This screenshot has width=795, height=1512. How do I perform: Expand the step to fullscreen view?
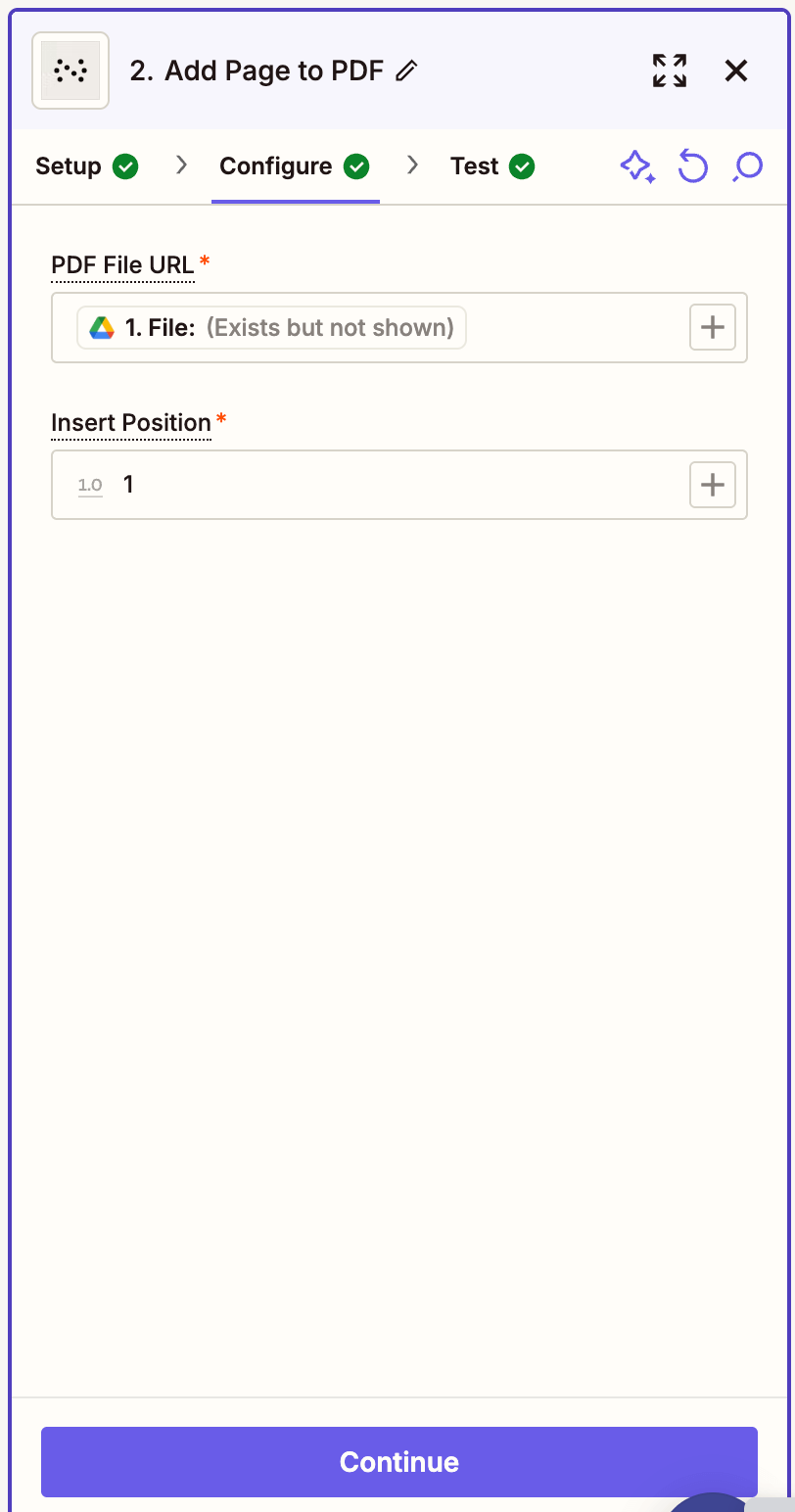[x=669, y=70]
